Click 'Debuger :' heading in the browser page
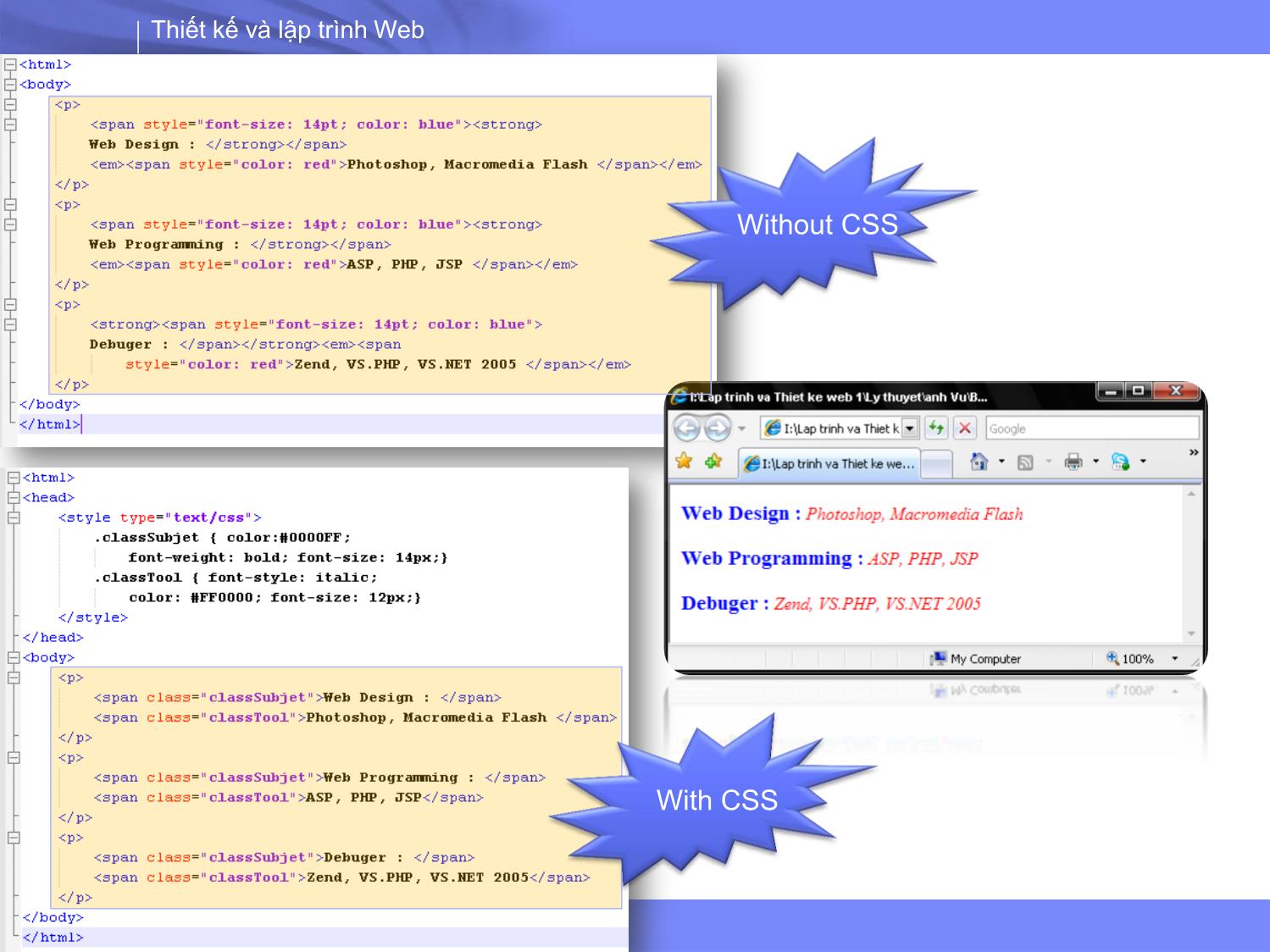 pyautogui.click(x=724, y=603)
